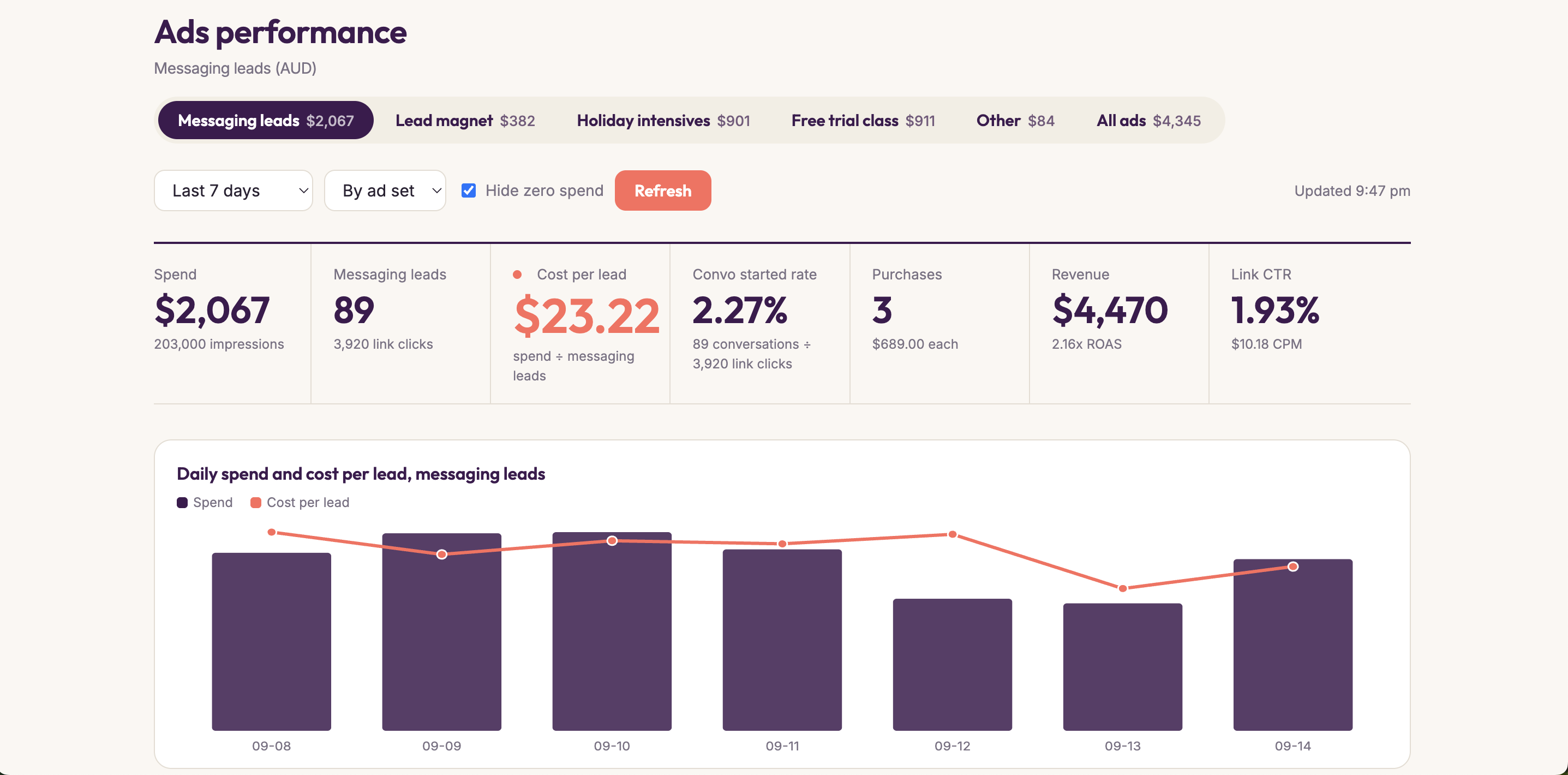The image size is (1568, 775).
Task: Expand the By ad set grouping dropdown
Action: point(385,190)
